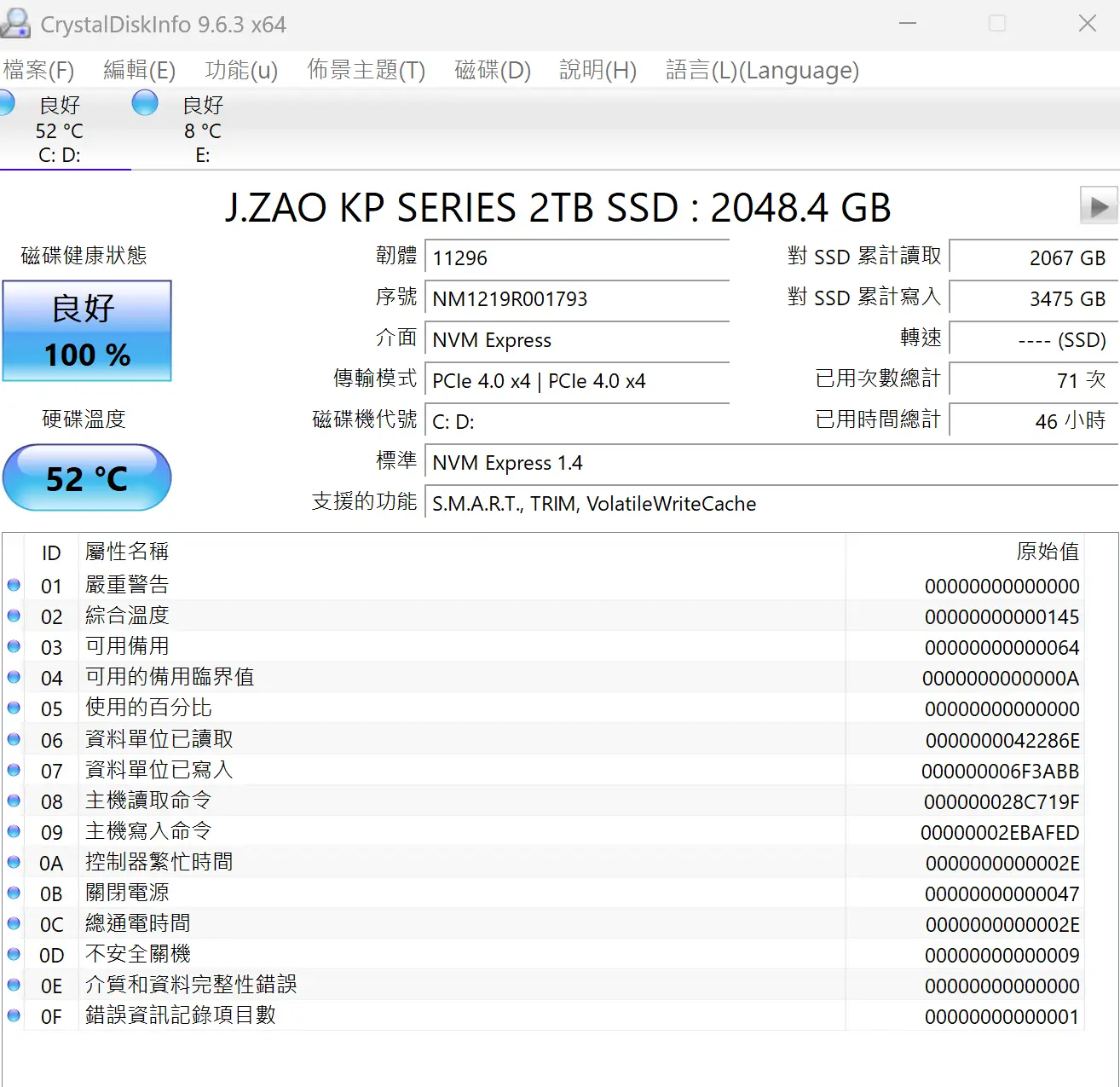Viewport: 1120px width, 1087px height.
Task: Click the power on count value 71 次
Action: 1034,380
